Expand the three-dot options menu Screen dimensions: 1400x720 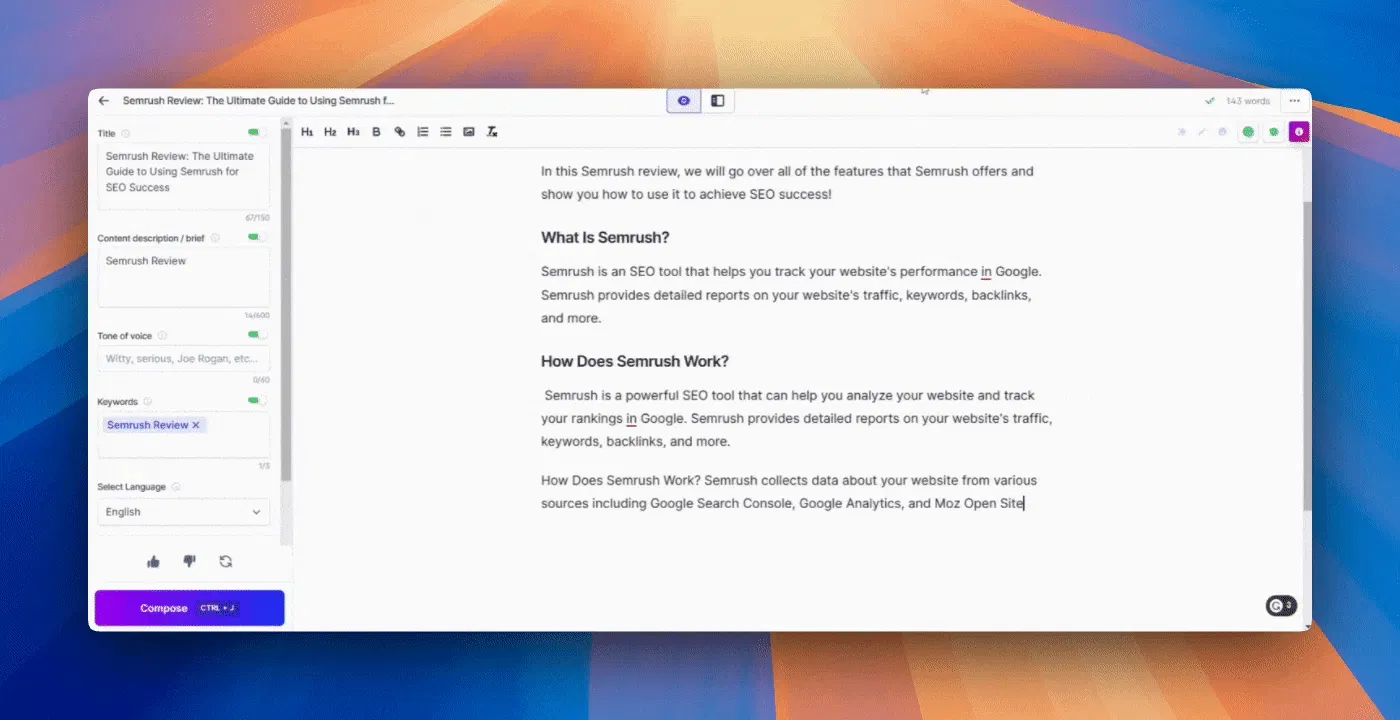1294,100
